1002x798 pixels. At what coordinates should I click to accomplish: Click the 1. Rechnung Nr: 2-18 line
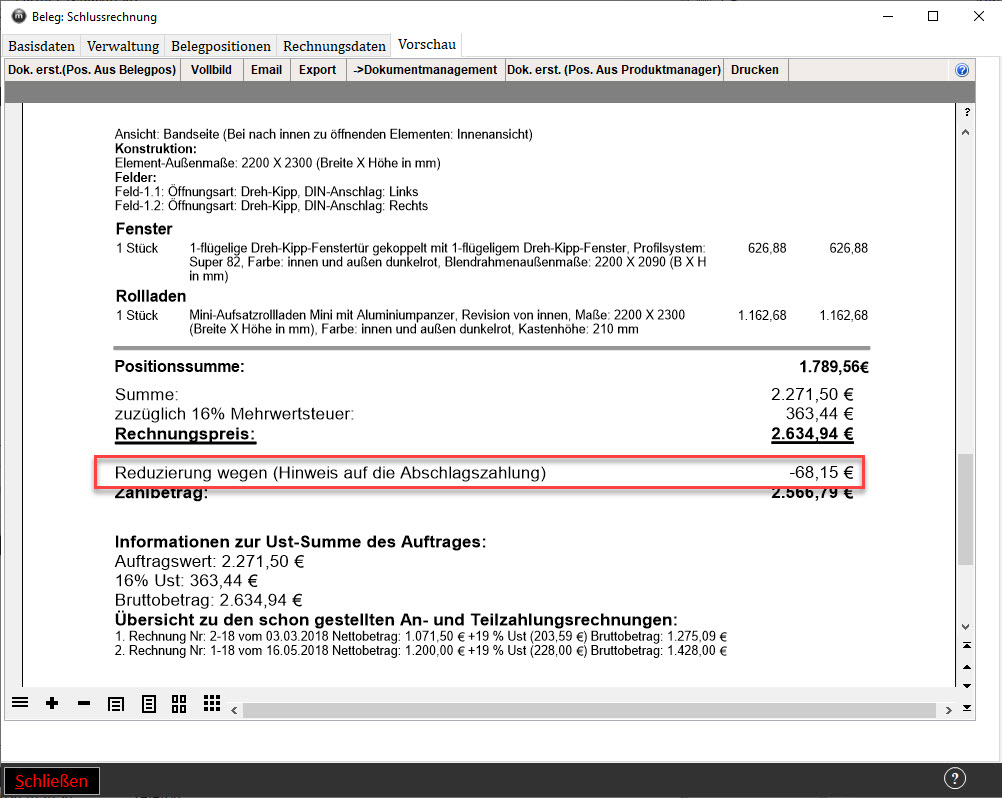pos(421,636)
